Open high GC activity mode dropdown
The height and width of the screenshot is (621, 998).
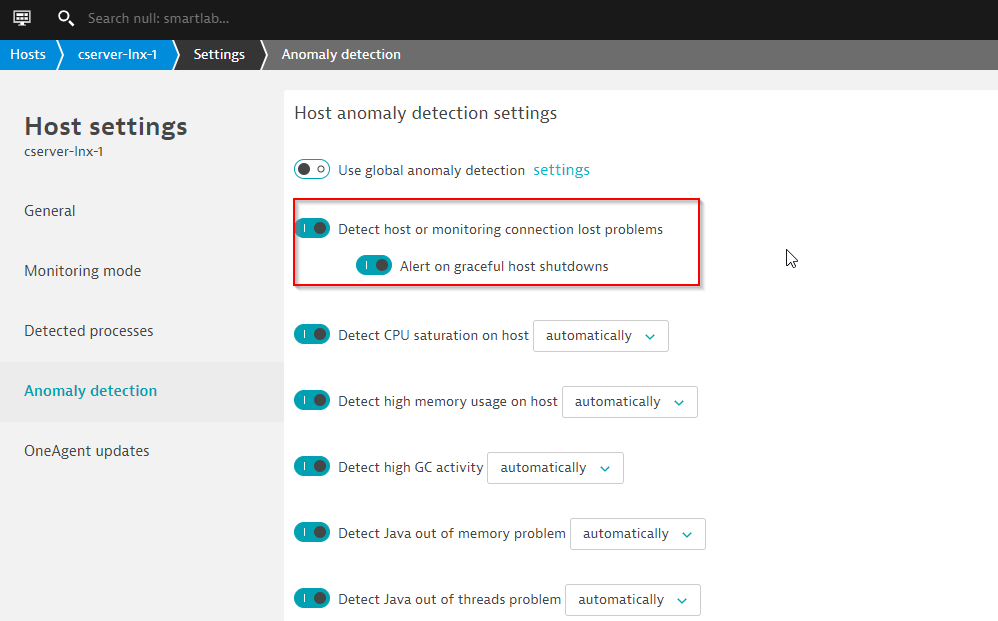coord(555,468)
